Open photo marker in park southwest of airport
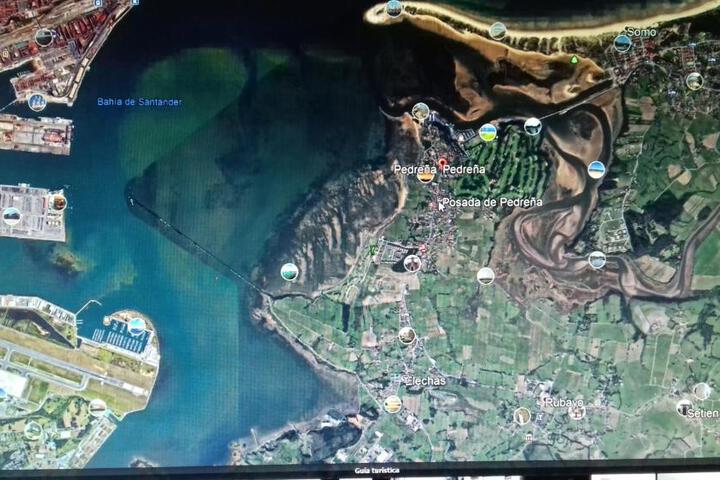This screenshot has height=480, width=720. pos(33,430)
